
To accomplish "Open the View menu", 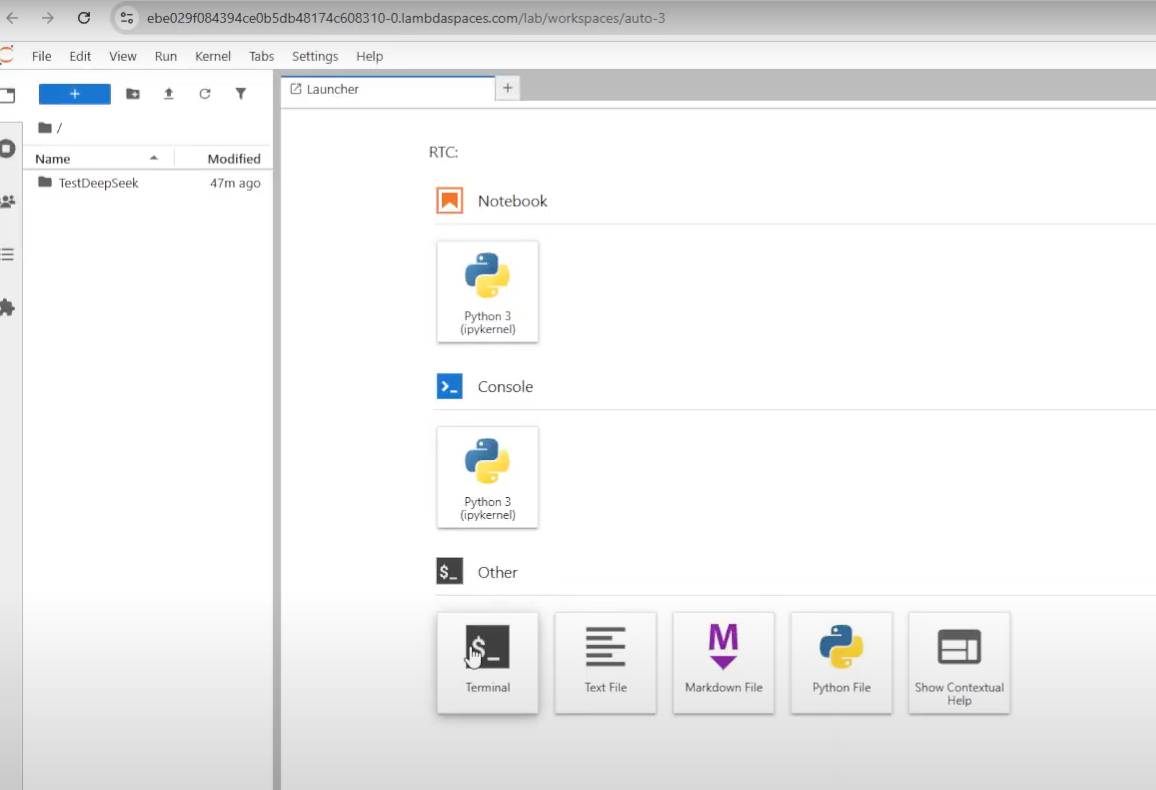I will pos(122,56).
